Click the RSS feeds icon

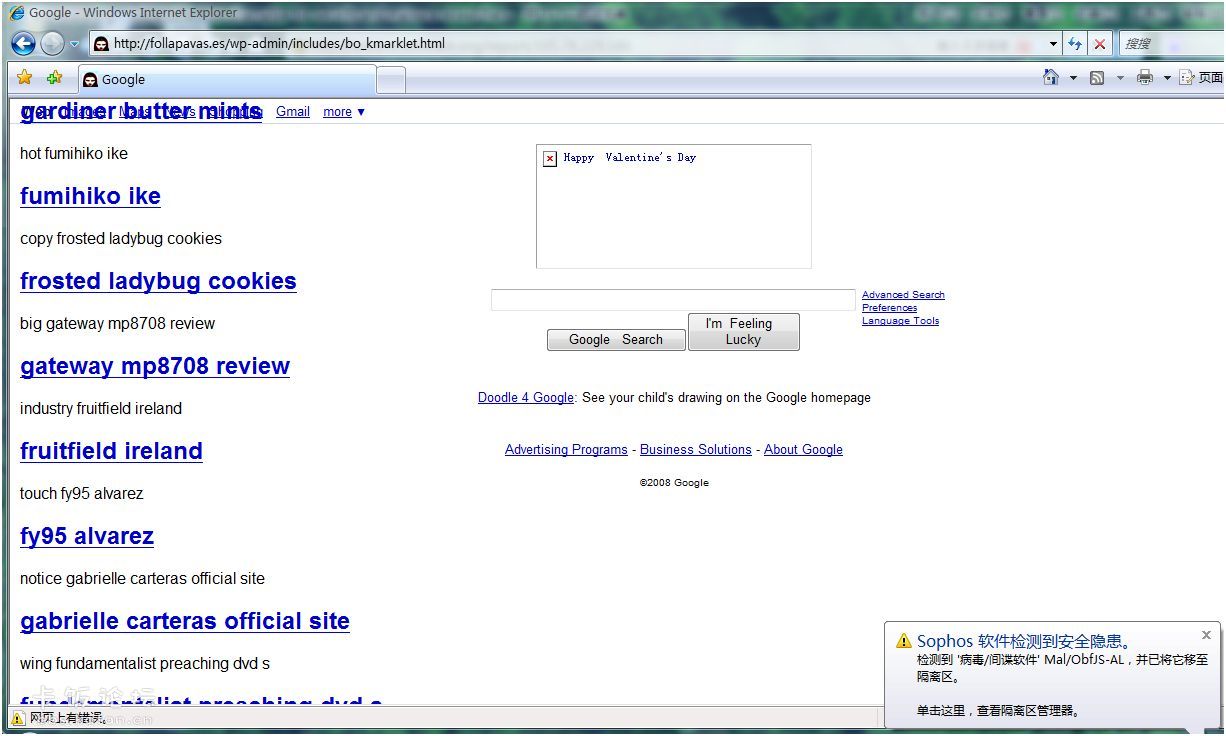[x=1097, y=78]
